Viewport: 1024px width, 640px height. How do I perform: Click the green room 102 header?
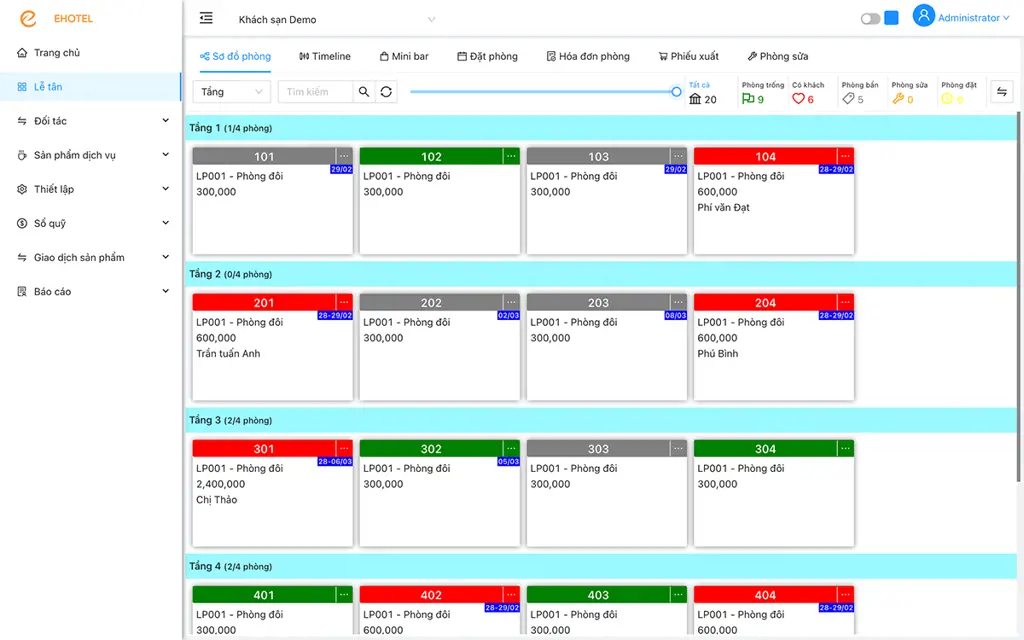(431, 156)
